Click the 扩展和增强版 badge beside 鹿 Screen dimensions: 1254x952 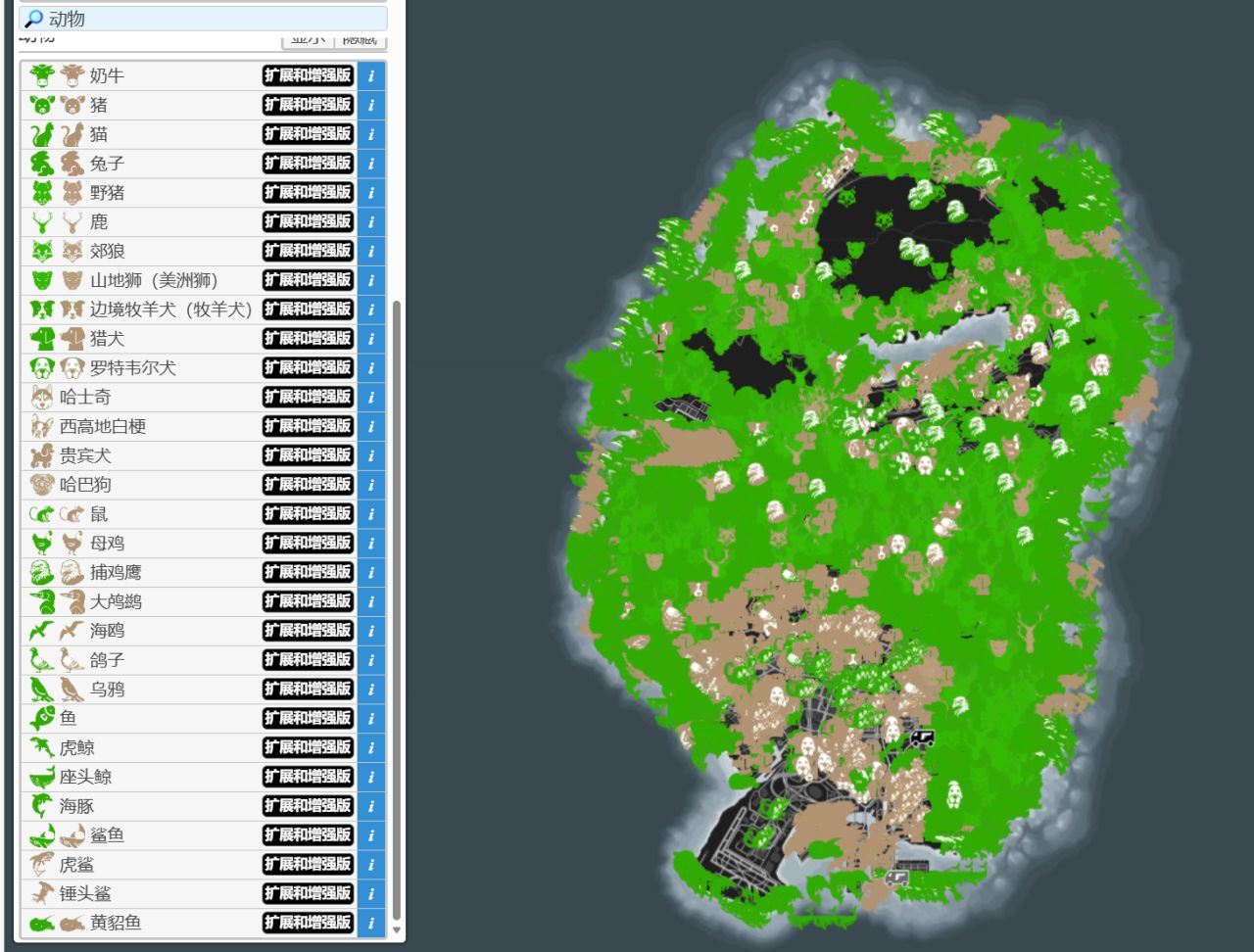308,222
